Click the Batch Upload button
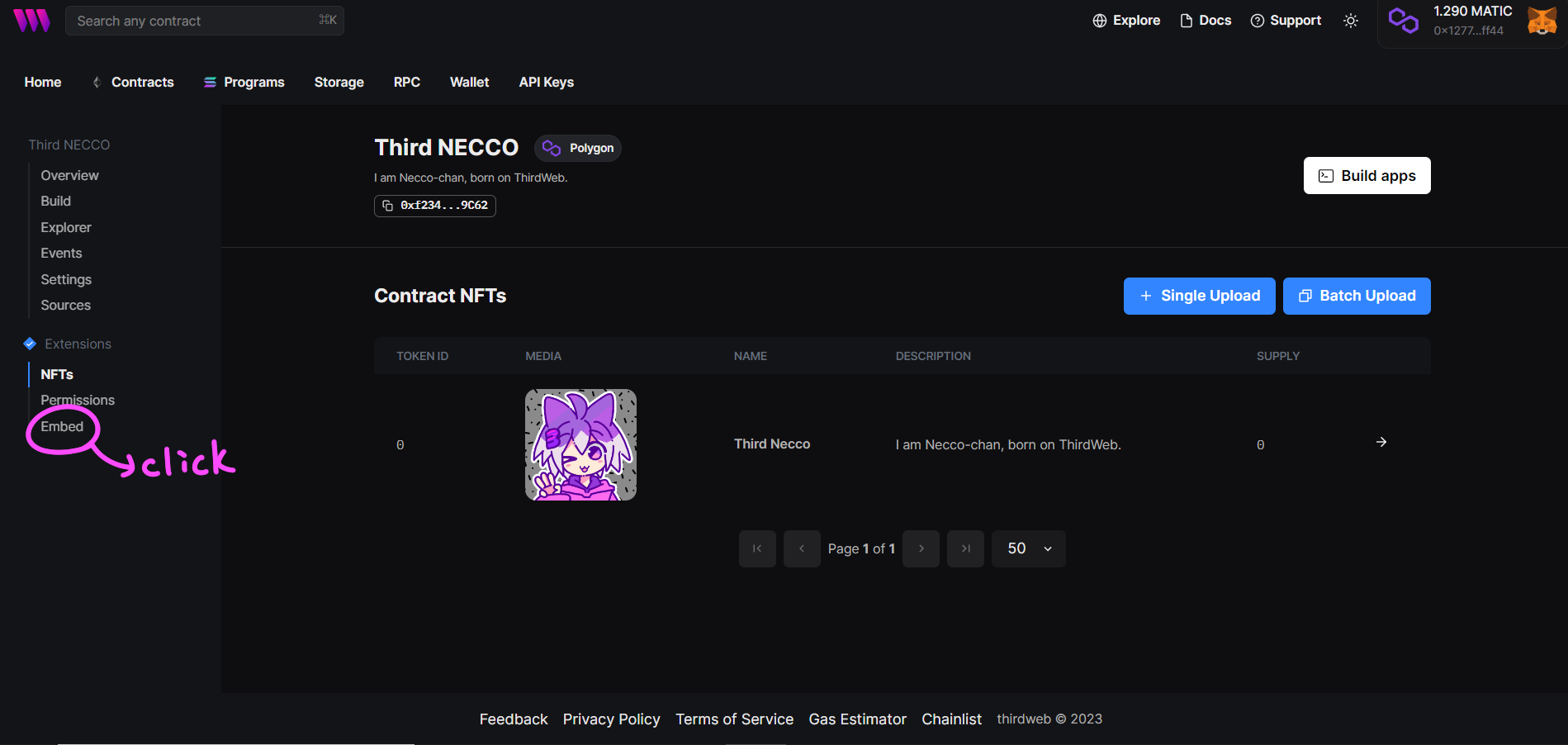 1357,296
